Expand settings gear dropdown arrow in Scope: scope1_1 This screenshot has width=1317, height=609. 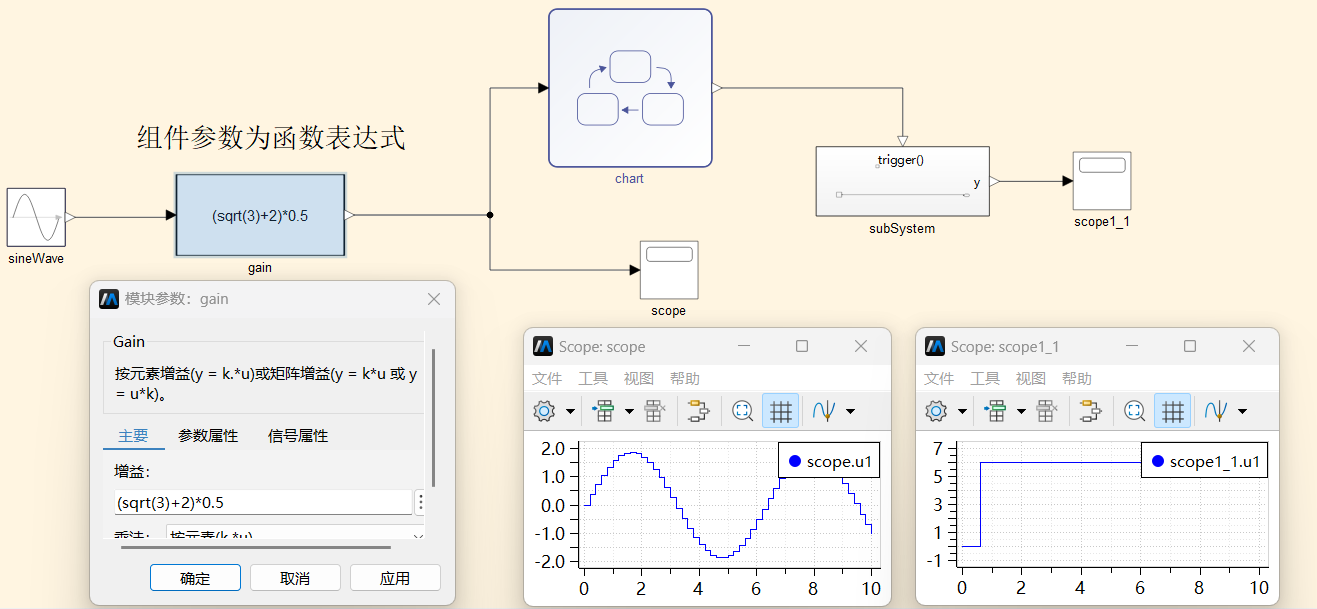coord(962,411)
